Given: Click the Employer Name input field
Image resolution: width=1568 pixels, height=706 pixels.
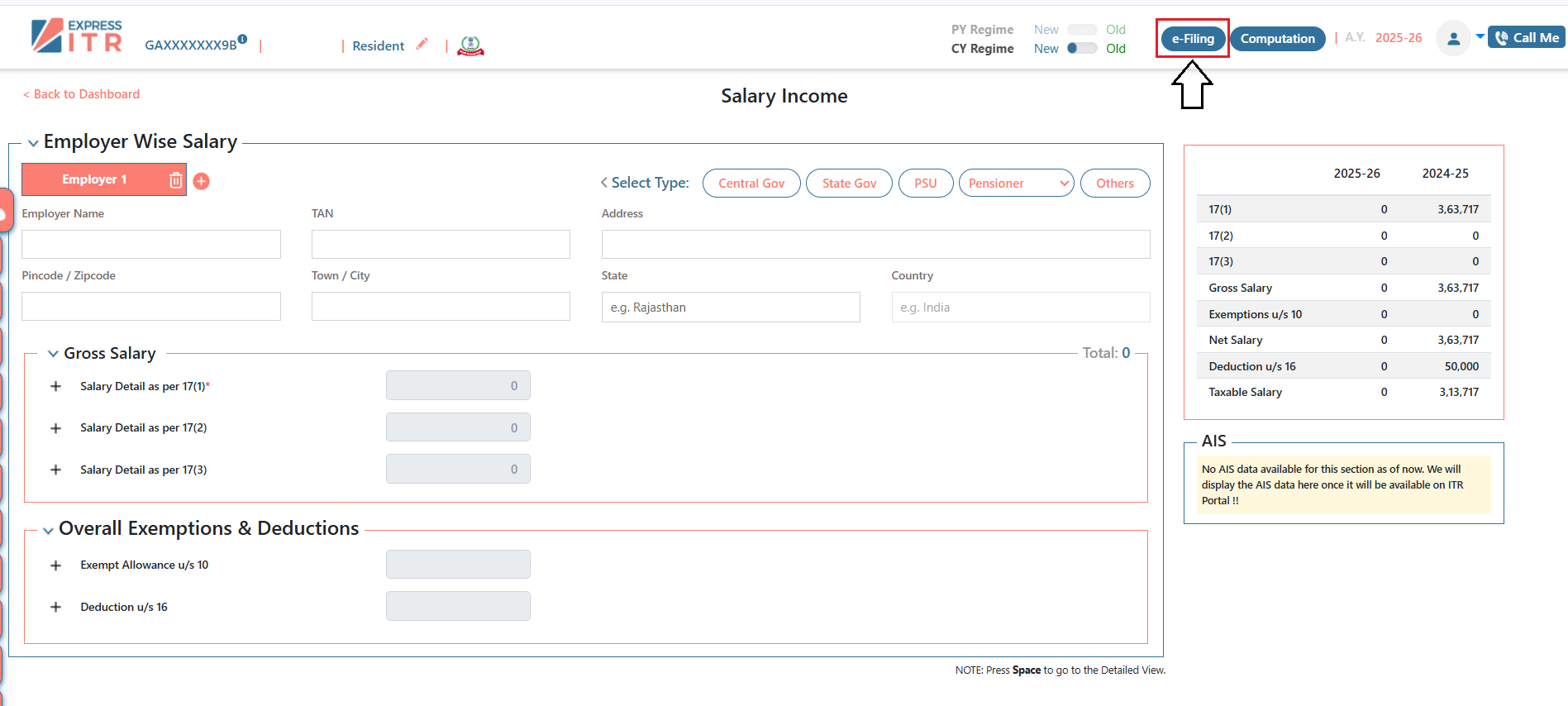Looking at the screenshot, I should tap(151, 245).
